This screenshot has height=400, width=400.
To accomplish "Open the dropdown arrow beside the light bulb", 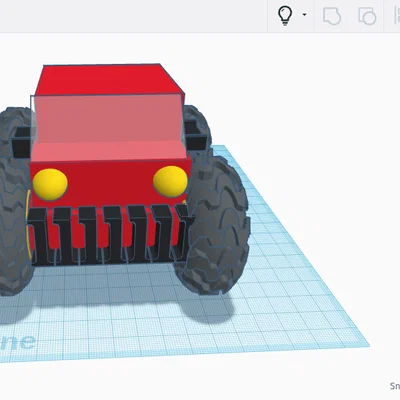I will coord(304,15).
